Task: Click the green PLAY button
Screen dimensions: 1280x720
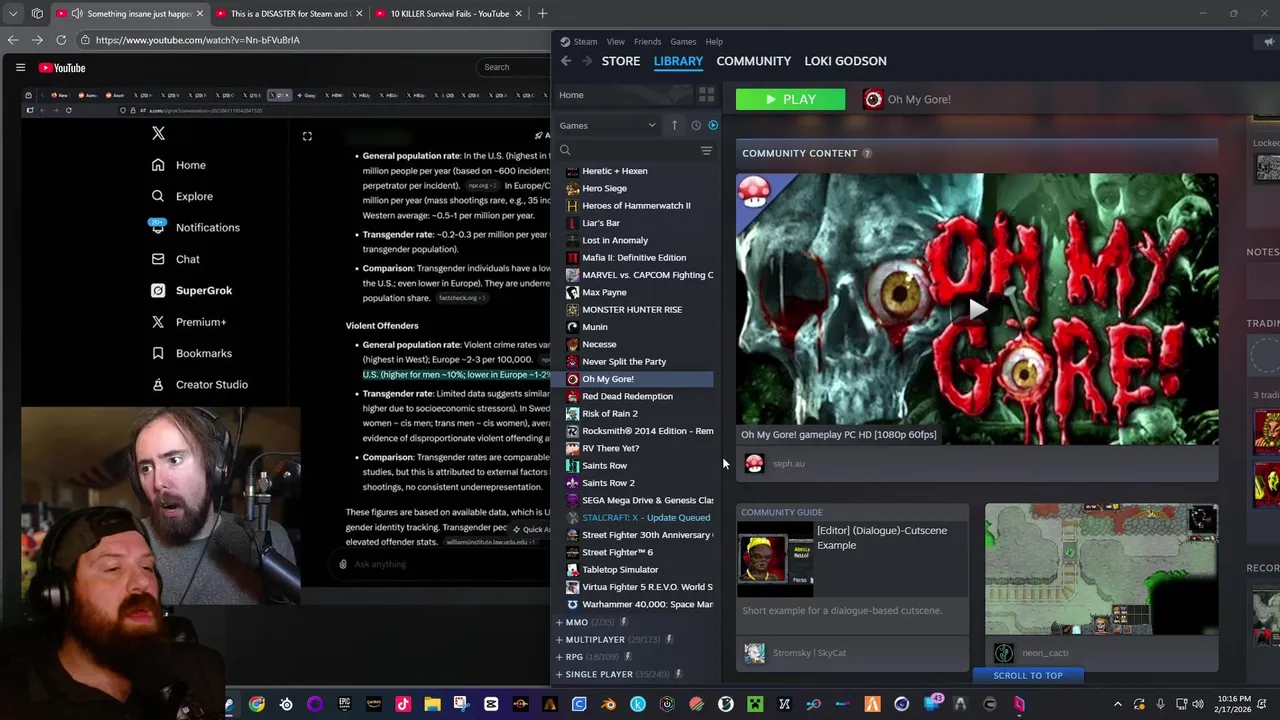Action: pos(790,99)
